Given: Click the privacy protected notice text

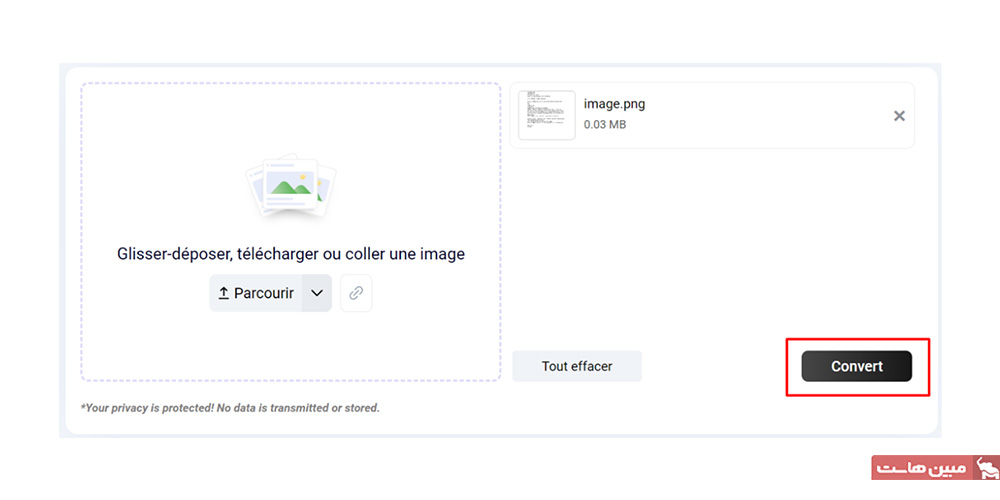Looking at the screenshot, I should point(230,408).
